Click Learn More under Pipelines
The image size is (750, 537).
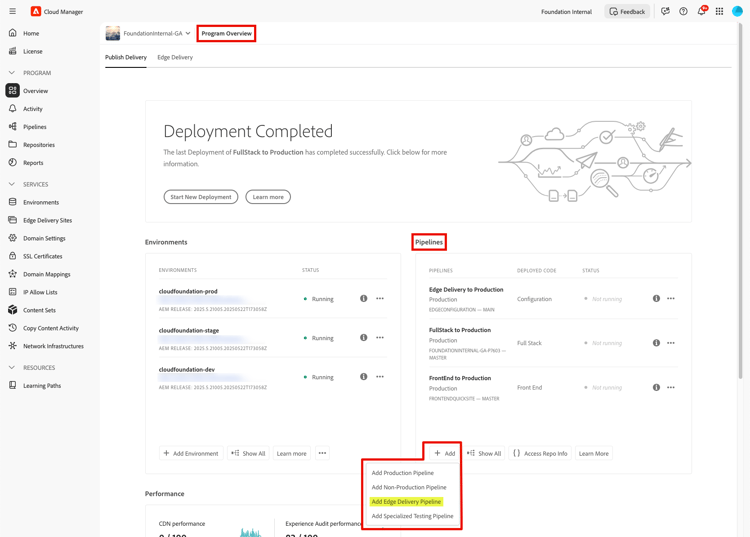[594, 453]
